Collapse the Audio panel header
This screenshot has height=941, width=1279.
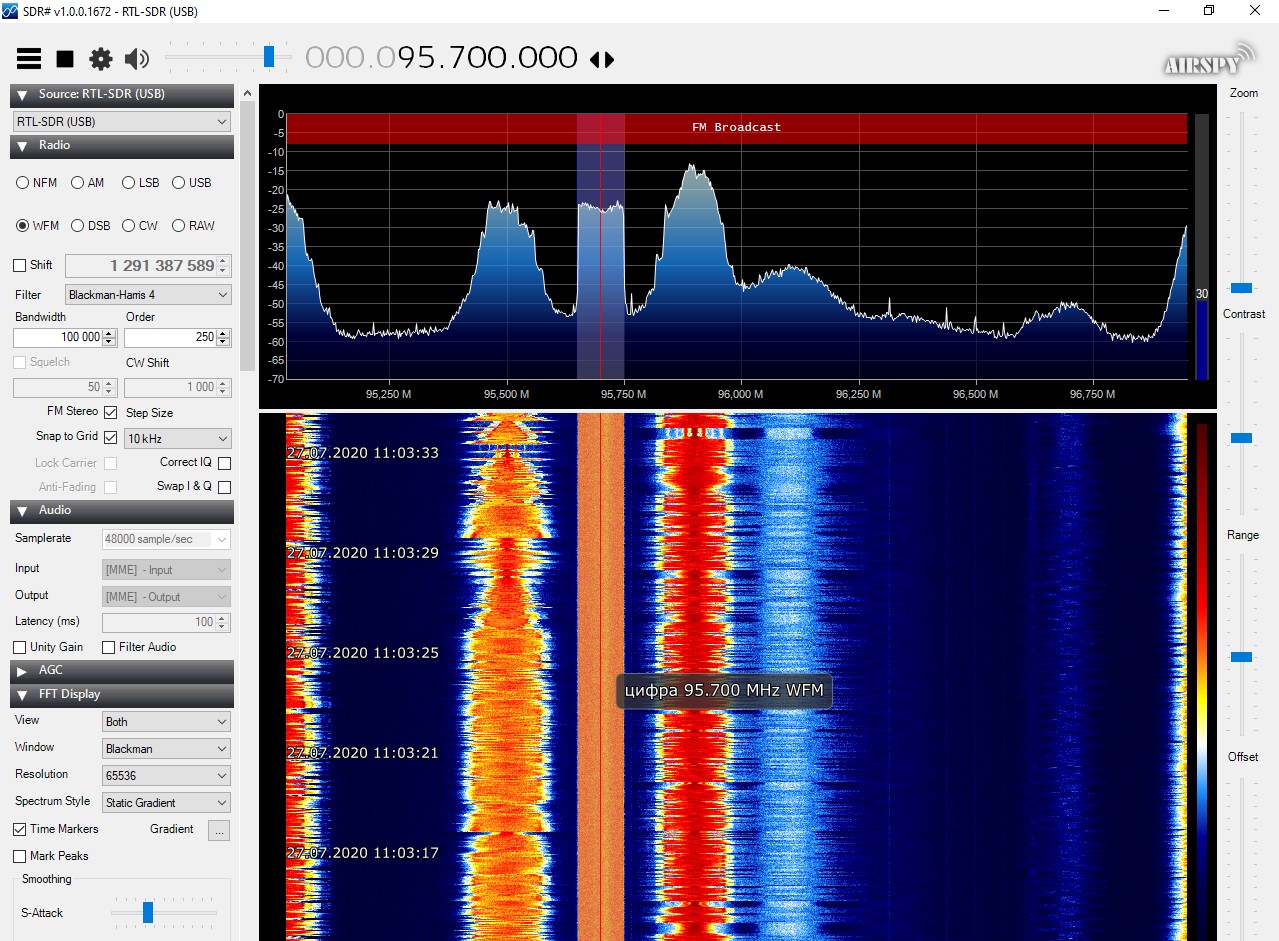point(122,511)
